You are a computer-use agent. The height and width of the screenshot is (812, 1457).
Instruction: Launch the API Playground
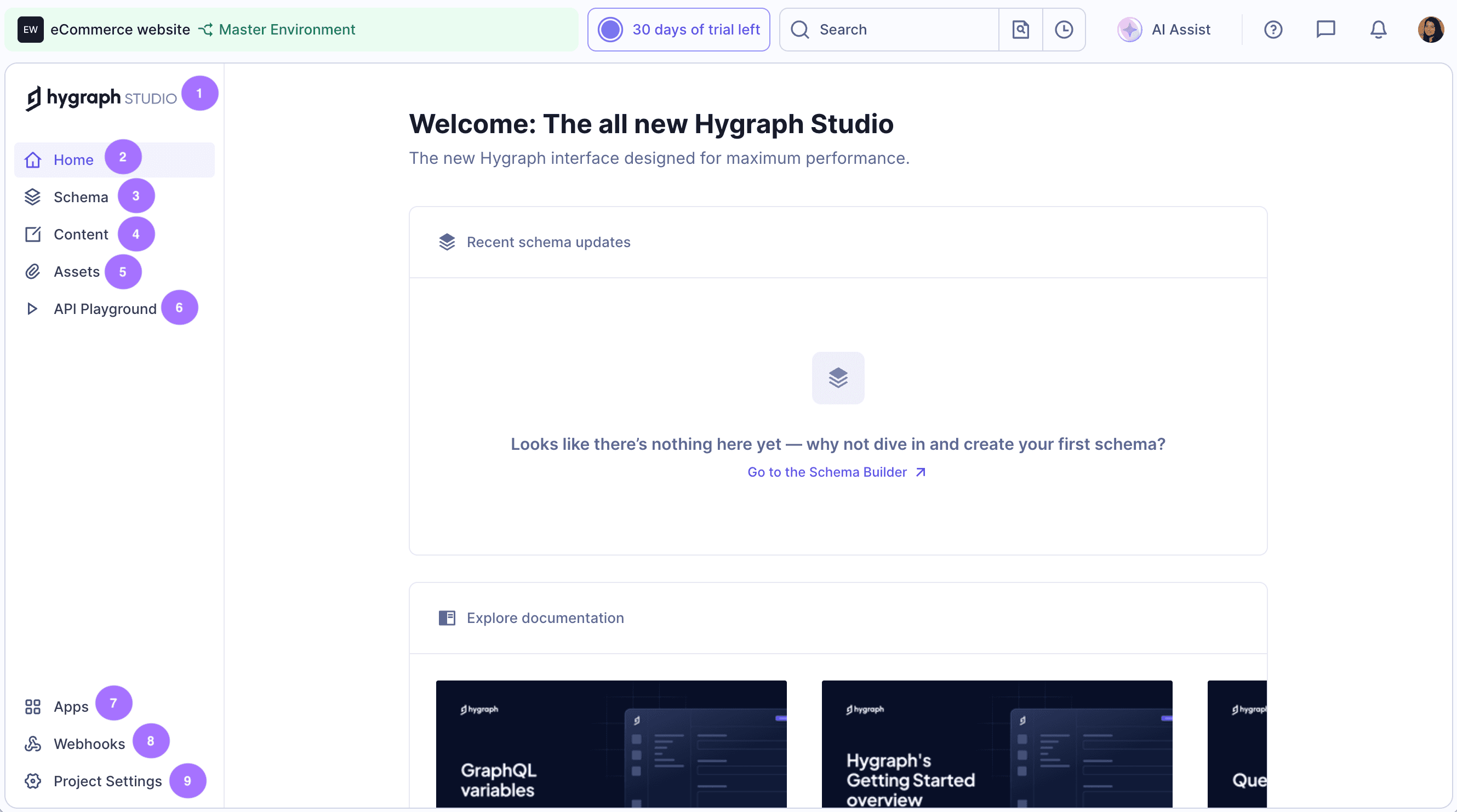tap(105, 308)
